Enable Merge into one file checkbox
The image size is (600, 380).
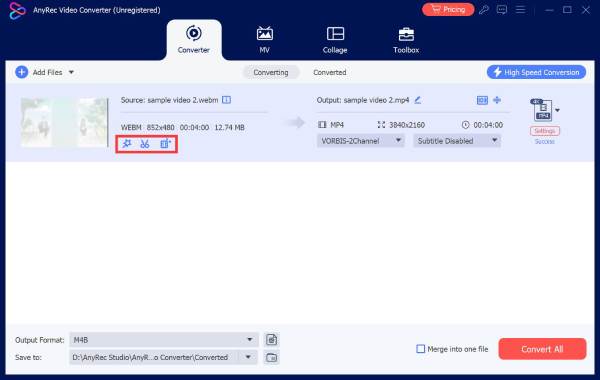(x=421, y=349)
